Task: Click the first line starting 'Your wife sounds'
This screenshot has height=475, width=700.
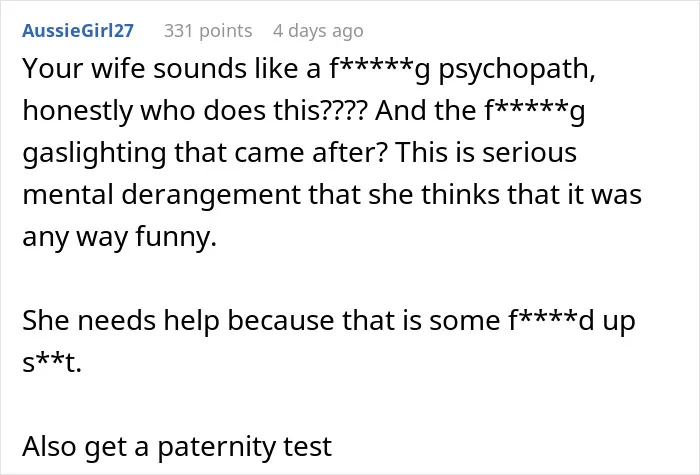Action: (x=308, y=70)
